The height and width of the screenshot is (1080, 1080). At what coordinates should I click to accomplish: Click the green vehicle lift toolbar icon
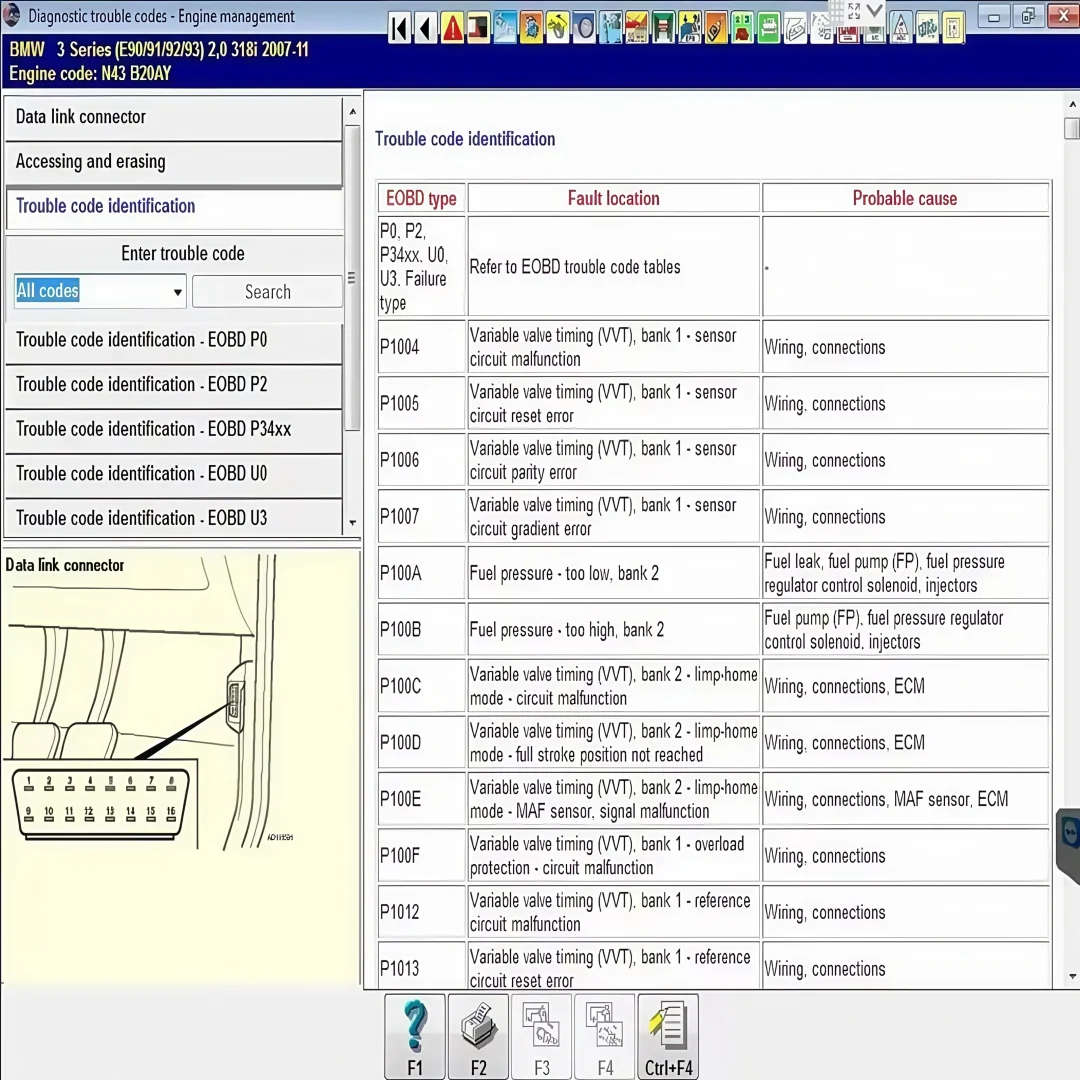click(768, 28)
